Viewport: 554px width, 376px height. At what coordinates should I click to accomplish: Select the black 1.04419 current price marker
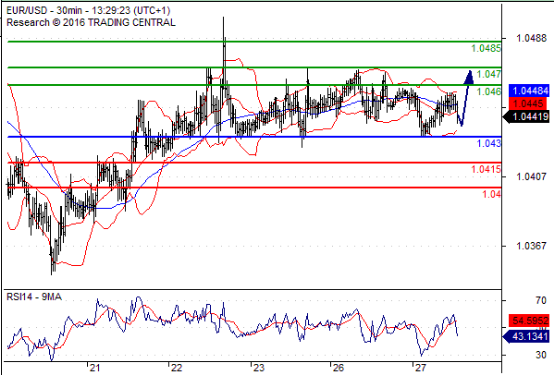pyautogui.click(x=527, y=116)
